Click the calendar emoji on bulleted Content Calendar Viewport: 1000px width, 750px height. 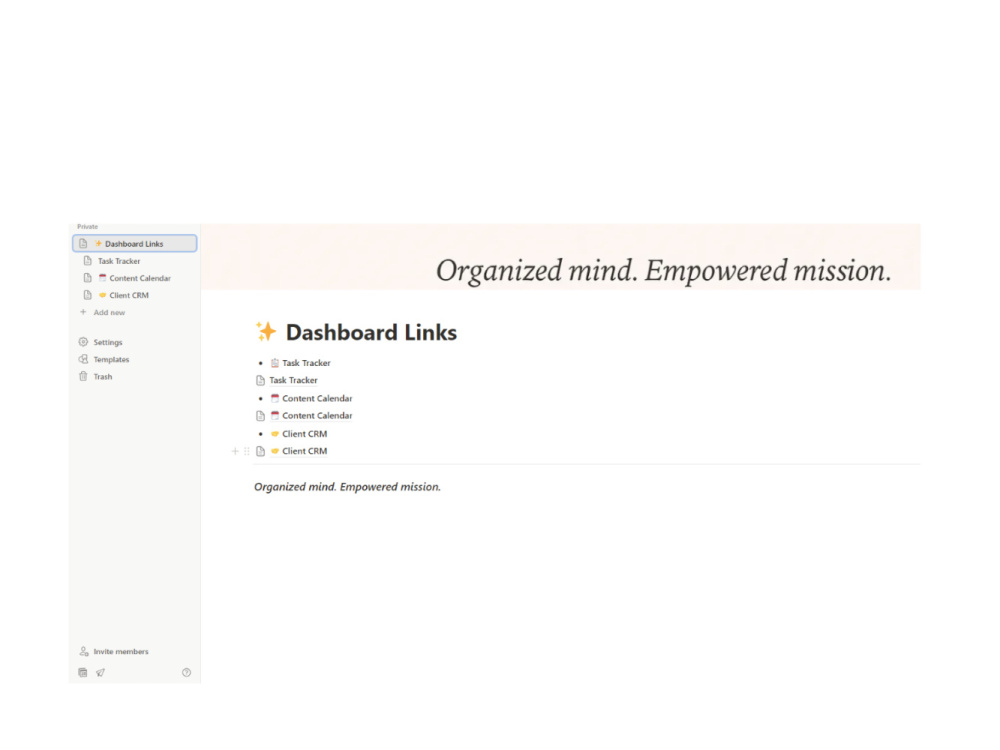(275, 398)
